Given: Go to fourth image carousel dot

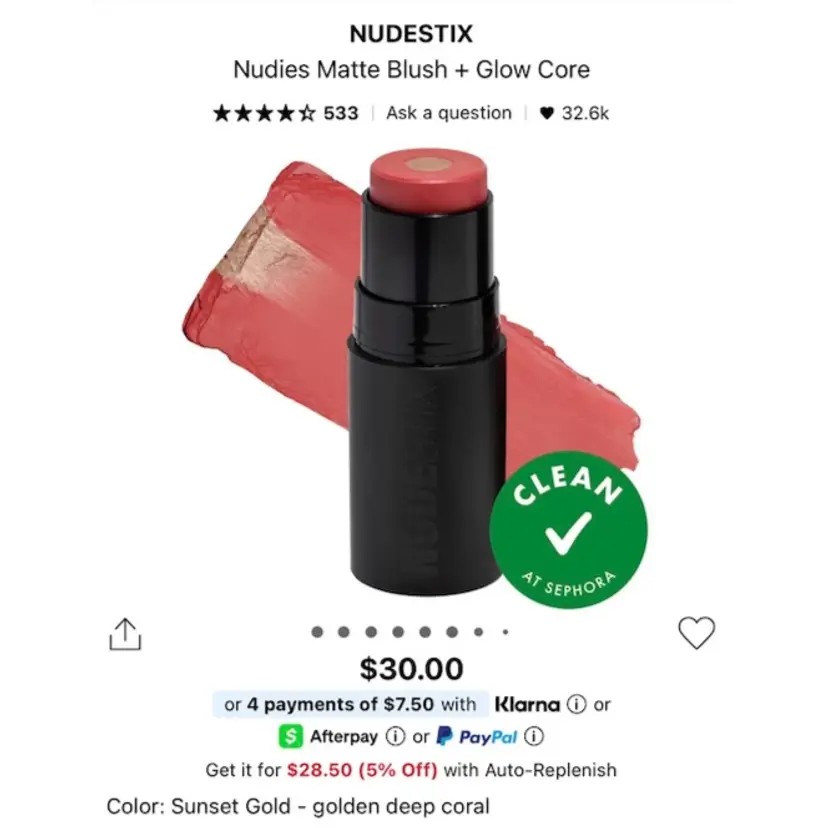Looking at the screenshot, I should [x=398, y=632].
